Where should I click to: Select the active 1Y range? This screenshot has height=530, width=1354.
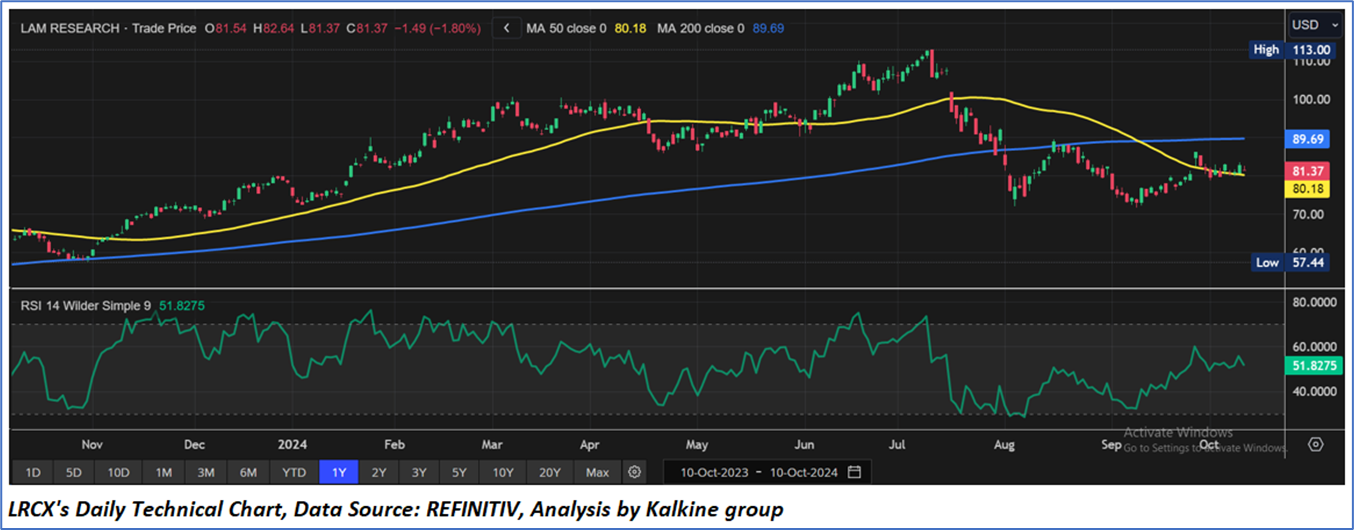tap(336, 471)
